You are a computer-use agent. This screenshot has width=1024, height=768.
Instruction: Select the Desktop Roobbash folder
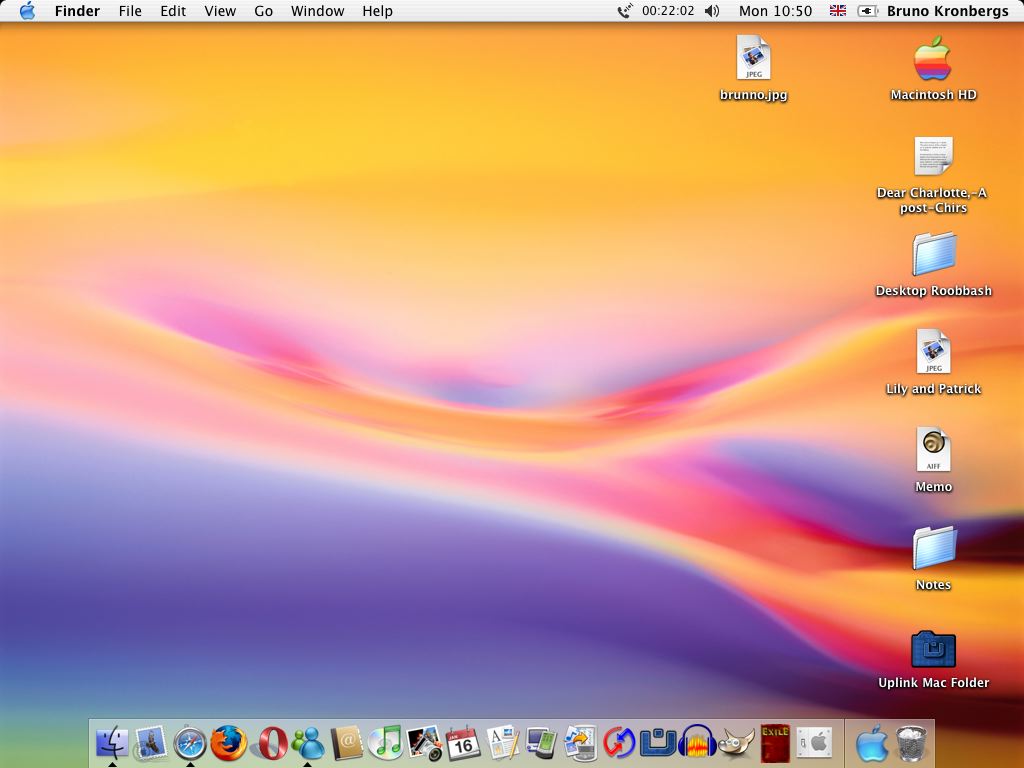[x=934, y=255]
